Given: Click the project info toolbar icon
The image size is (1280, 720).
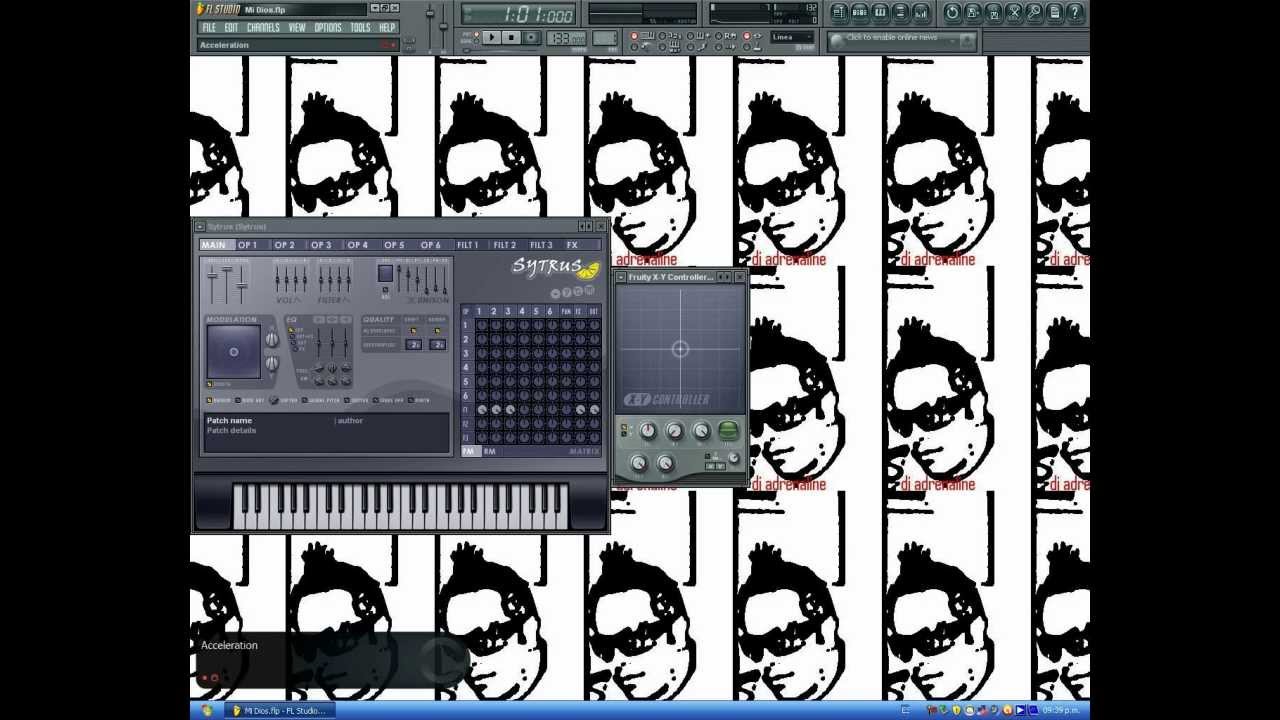Looking at the screenshot, I should click(1054, 13).
